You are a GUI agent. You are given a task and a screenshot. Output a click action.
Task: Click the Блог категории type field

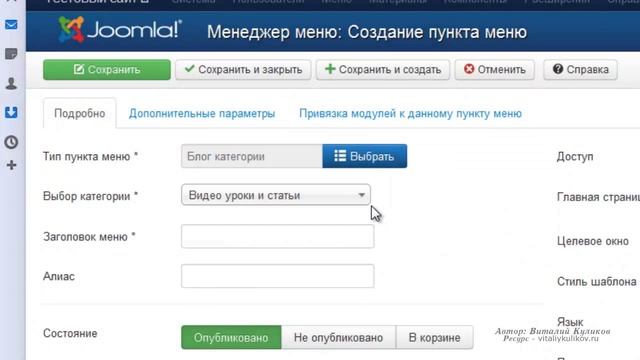[252, 156]
